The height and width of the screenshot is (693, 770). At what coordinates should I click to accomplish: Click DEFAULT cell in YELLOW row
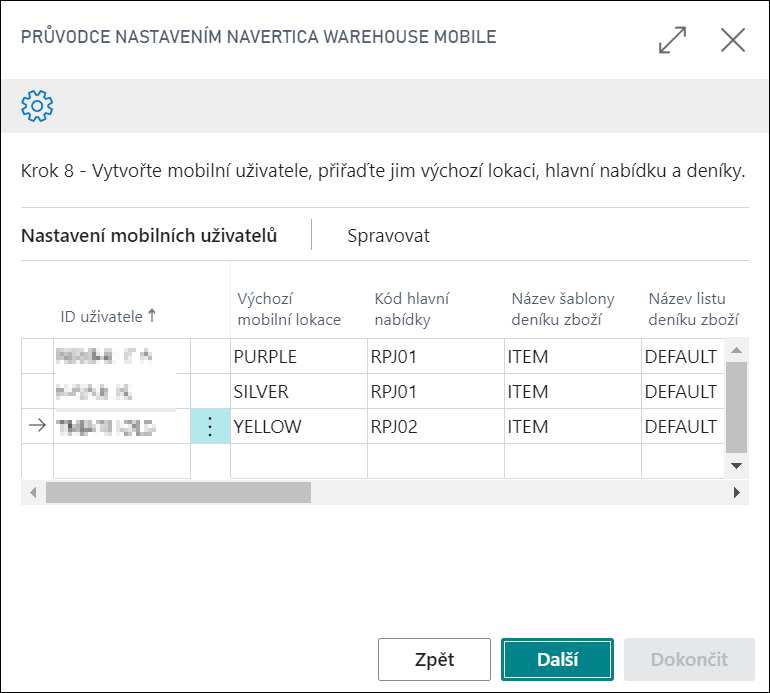683,426
